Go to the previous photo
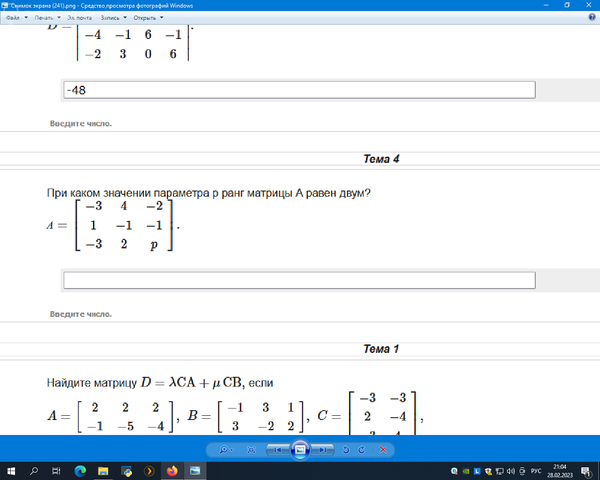Screen dimensions: 600x480 279,450
